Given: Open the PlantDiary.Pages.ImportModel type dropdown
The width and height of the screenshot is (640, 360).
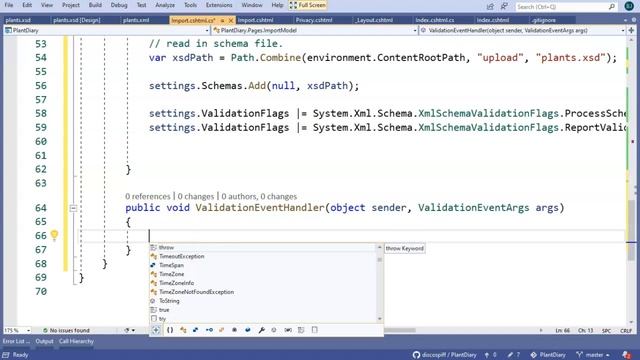Looking at the screenshot, I should 314,30.
